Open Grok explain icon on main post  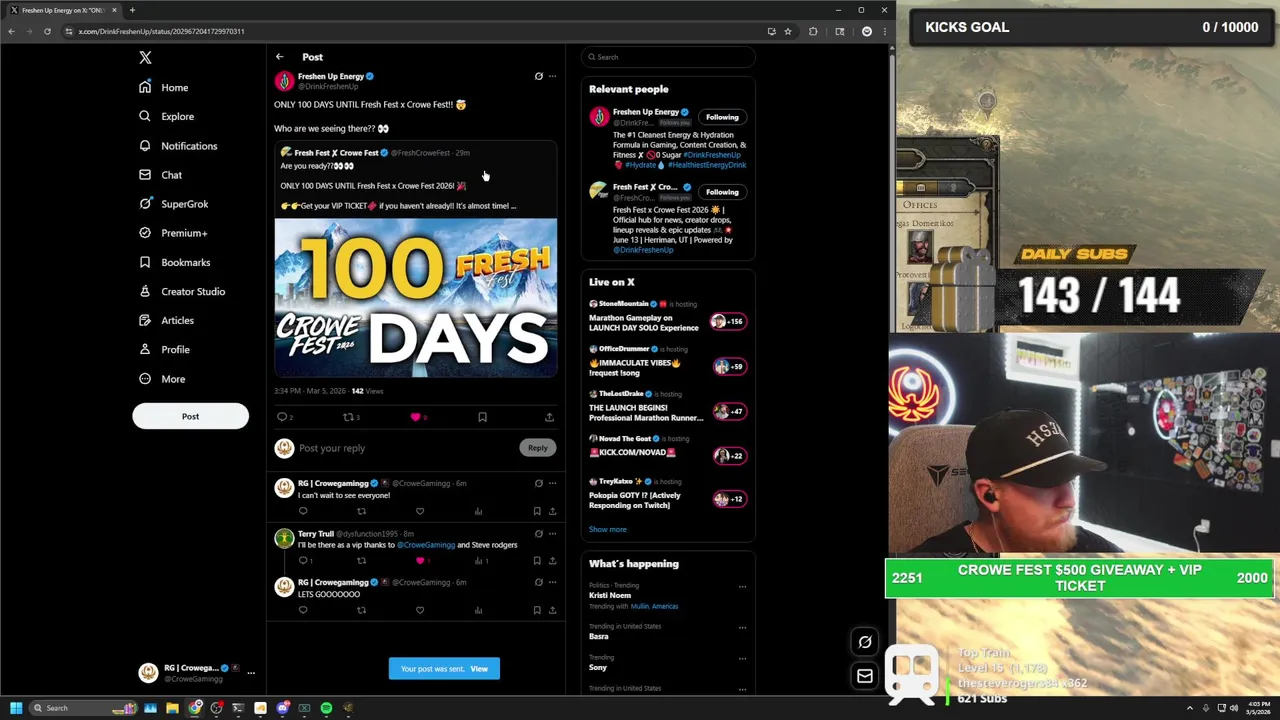coord(538,76)
